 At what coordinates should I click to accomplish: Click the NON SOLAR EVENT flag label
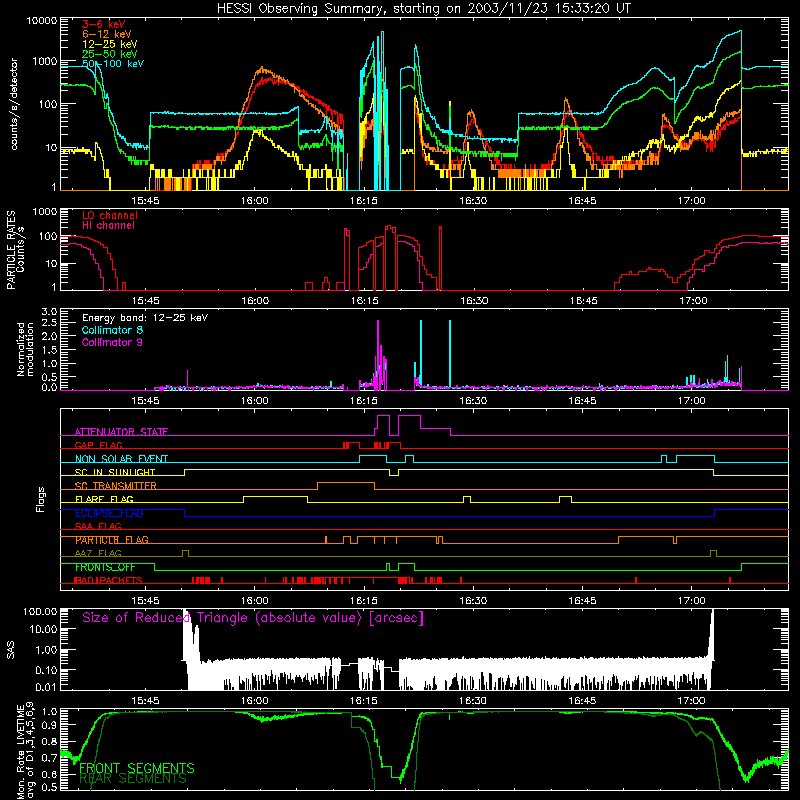pos(121,459)
